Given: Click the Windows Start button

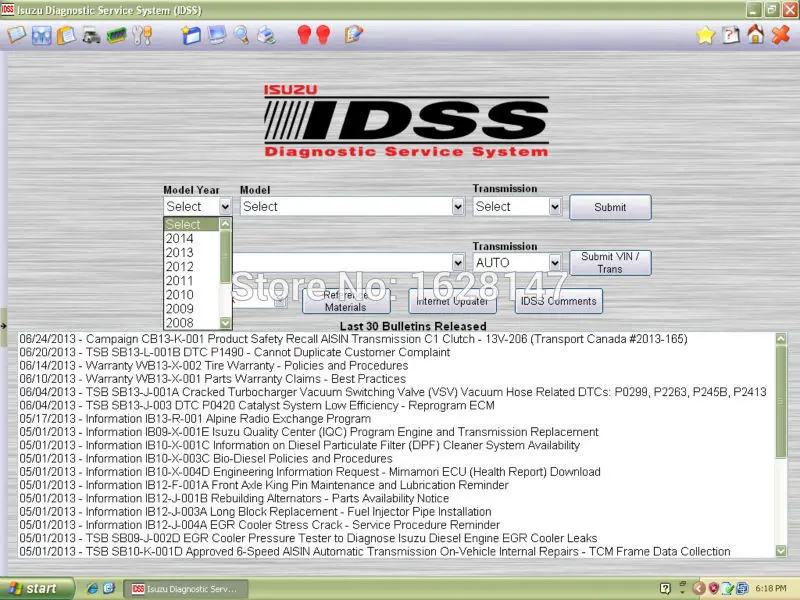Looking at the screenshot, I should click(36, 589).
